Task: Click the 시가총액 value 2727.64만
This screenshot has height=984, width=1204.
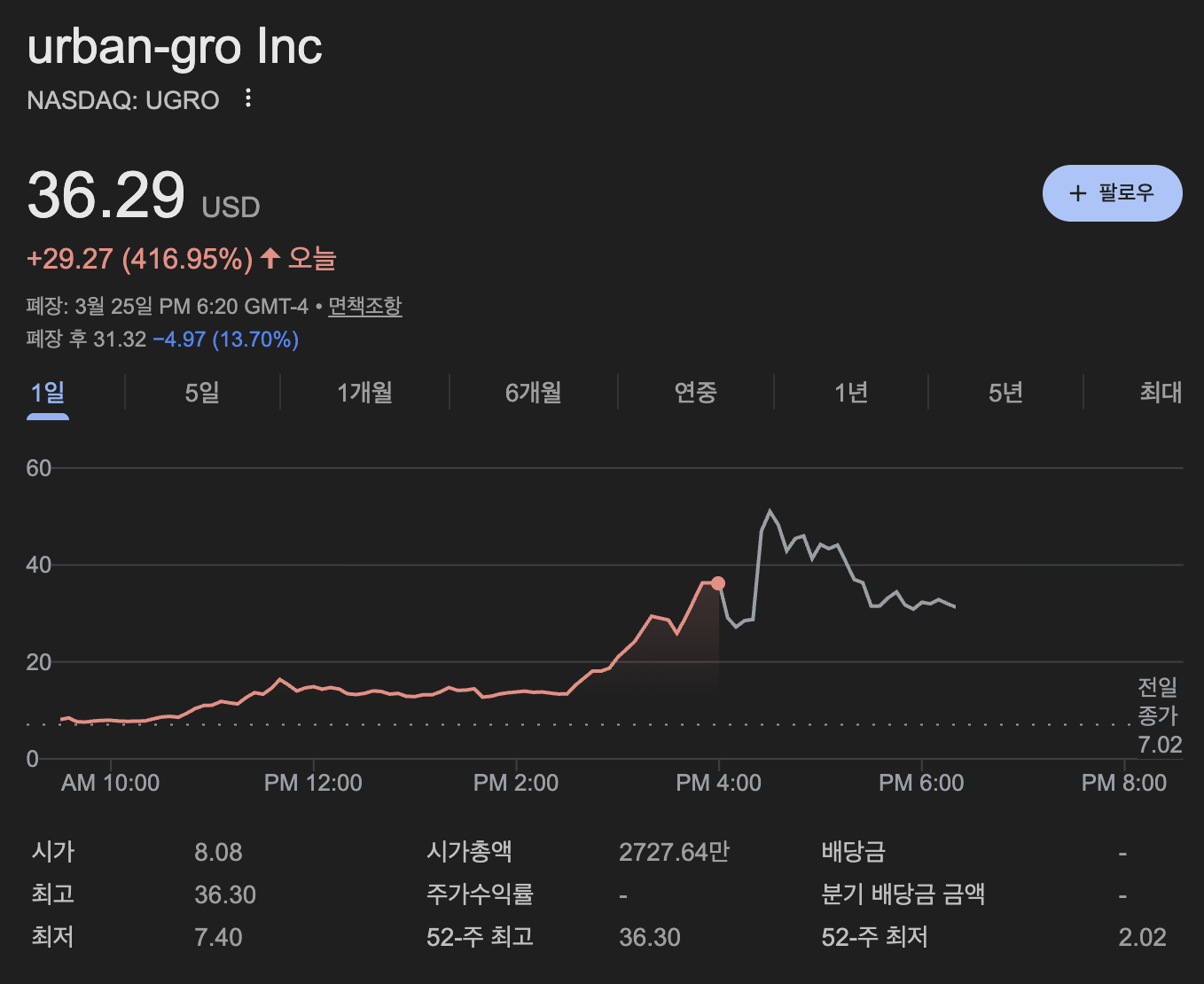Action: click(674, 853)
